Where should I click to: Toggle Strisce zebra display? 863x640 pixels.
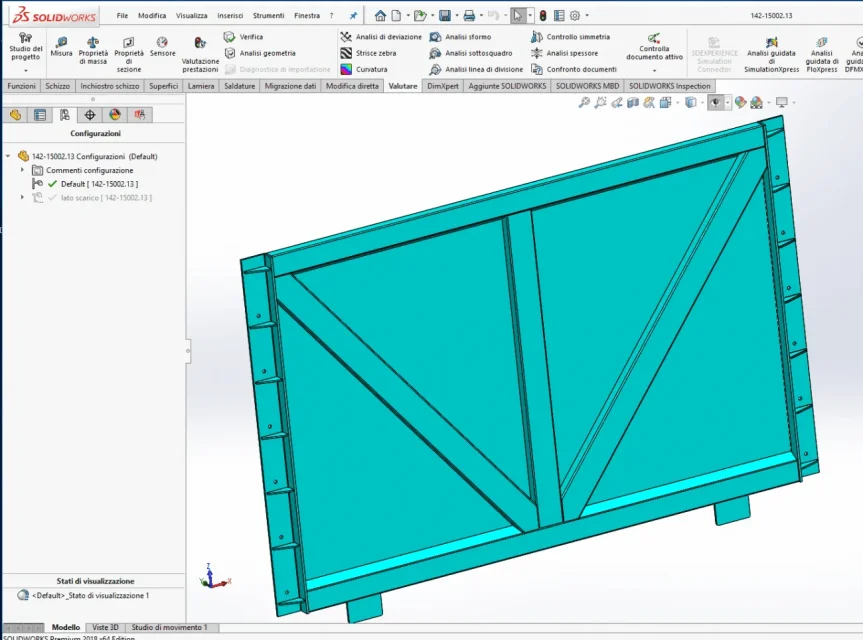click(x=368, y=53)
